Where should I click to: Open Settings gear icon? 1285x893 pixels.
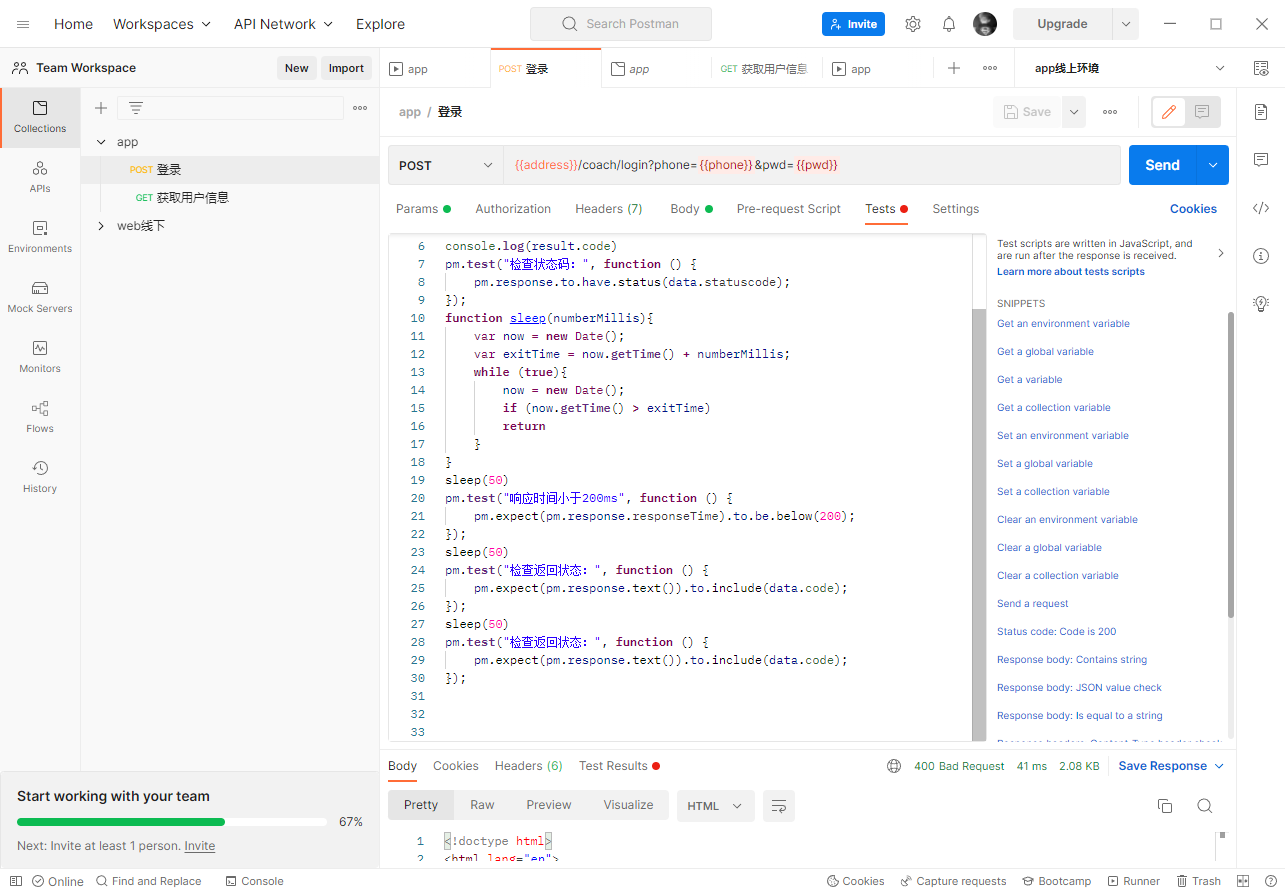pos(913,24)
